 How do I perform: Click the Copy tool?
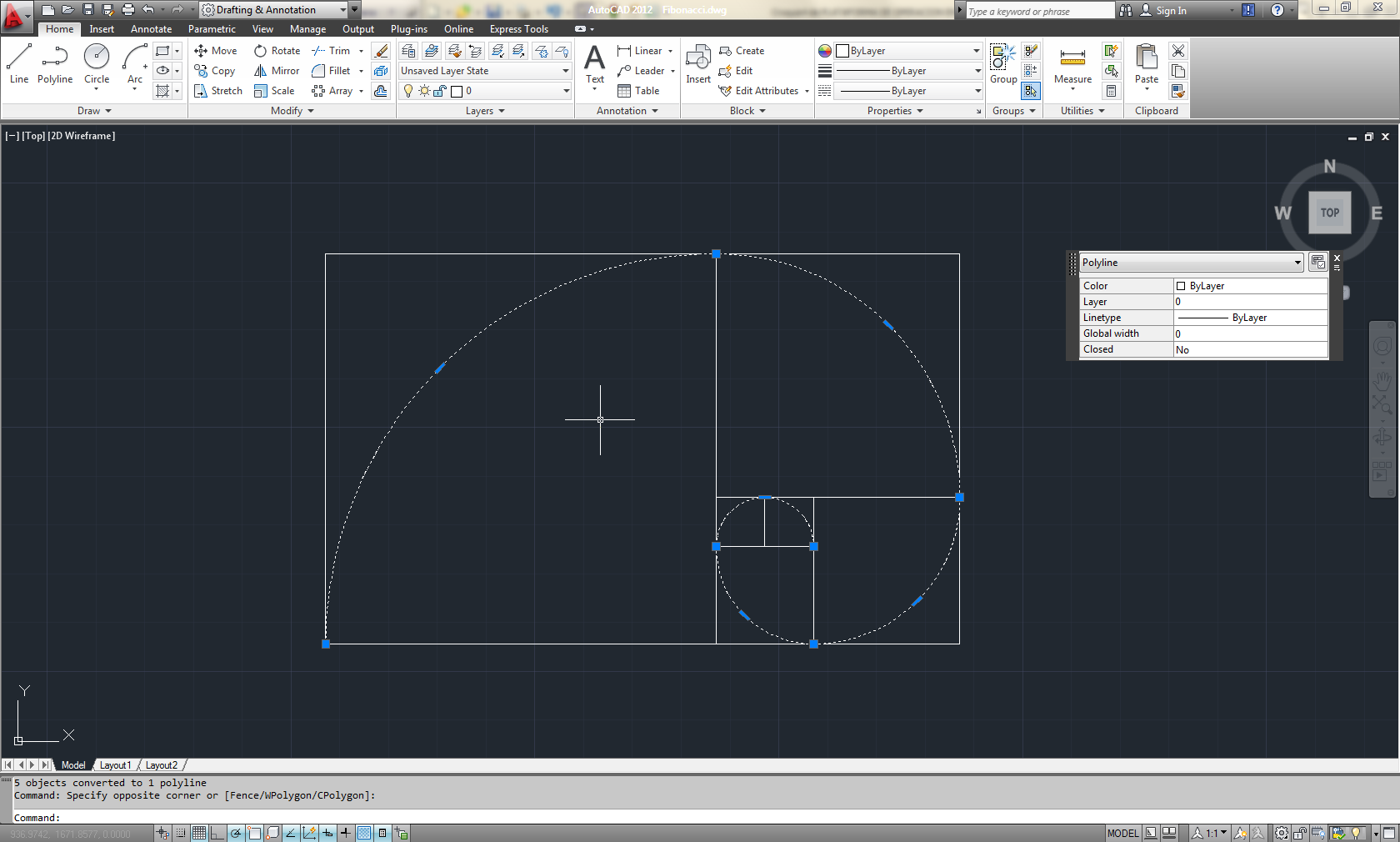215,71
